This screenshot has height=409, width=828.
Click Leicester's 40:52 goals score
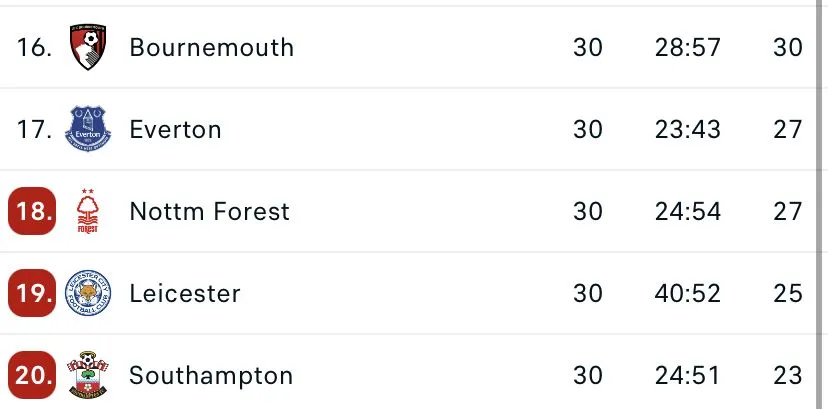click(688, 293)
